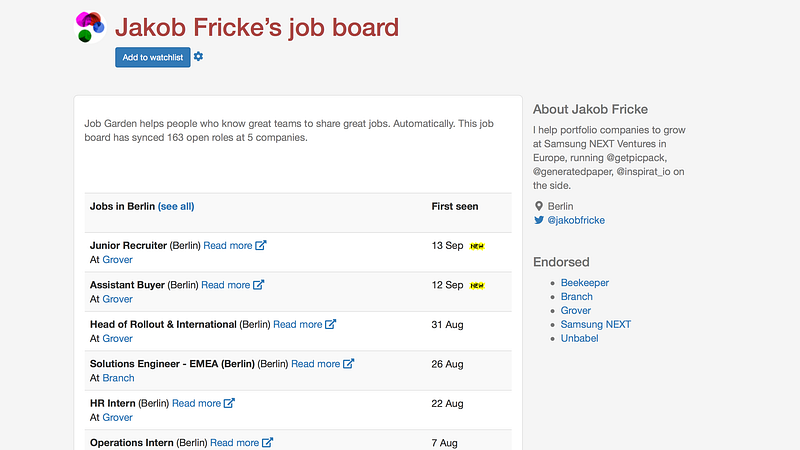This screenshot has width=800, height=450.
Task: Click external link icon for Operations Intern
Action: (x=267, y=442)
